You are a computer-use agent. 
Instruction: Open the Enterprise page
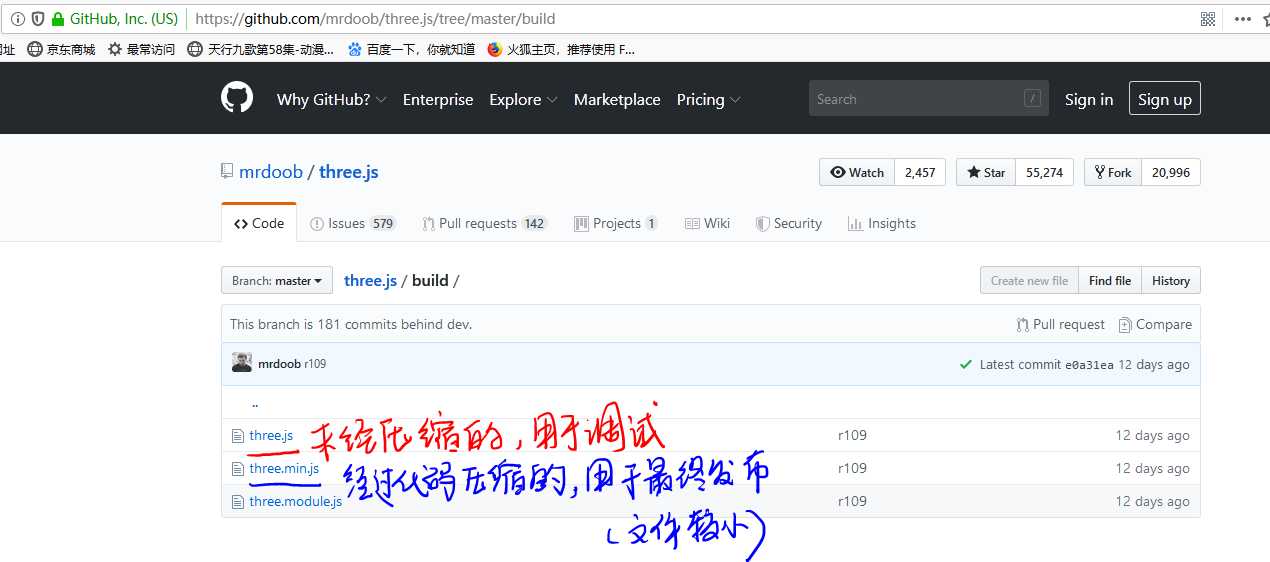pos(438,99)
